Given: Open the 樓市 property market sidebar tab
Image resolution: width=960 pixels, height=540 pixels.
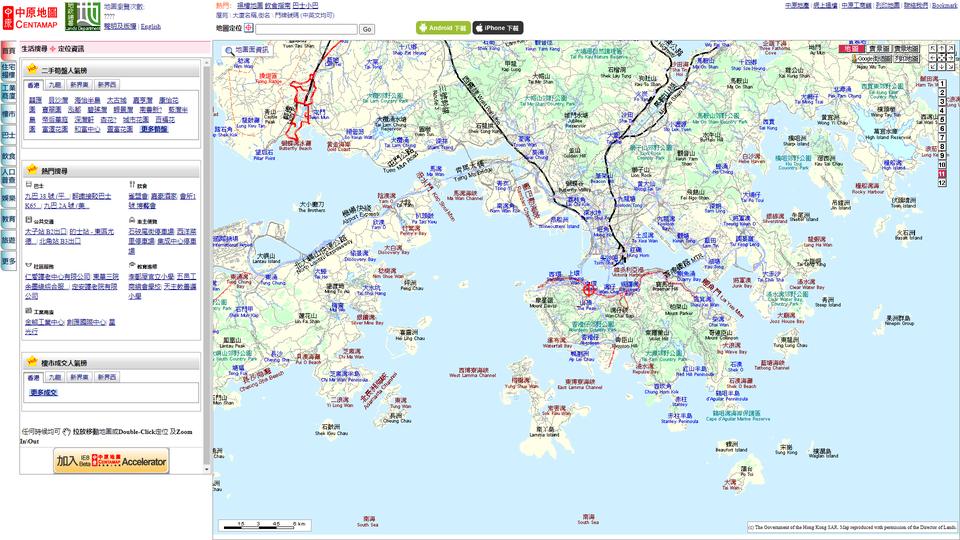Looking at the screenshot, I should point(8,114).
